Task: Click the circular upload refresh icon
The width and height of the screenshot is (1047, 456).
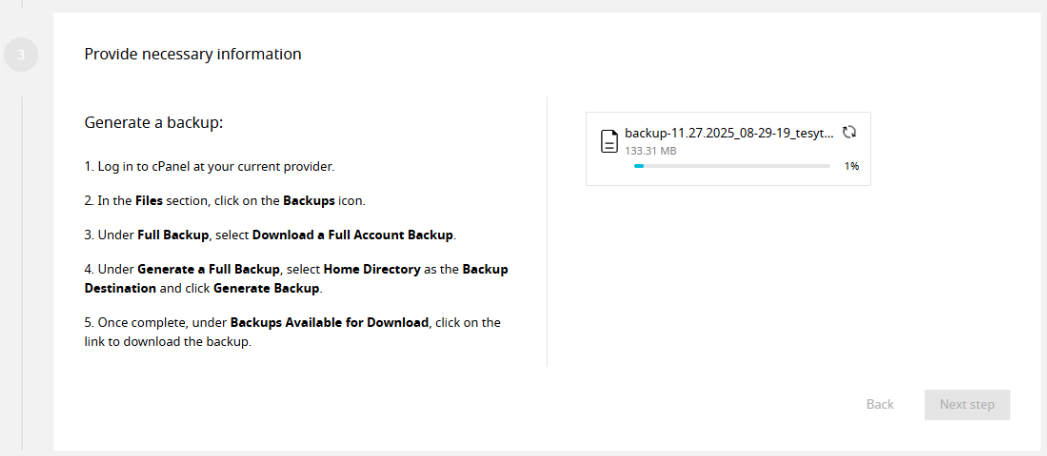Action: (849, 132)
